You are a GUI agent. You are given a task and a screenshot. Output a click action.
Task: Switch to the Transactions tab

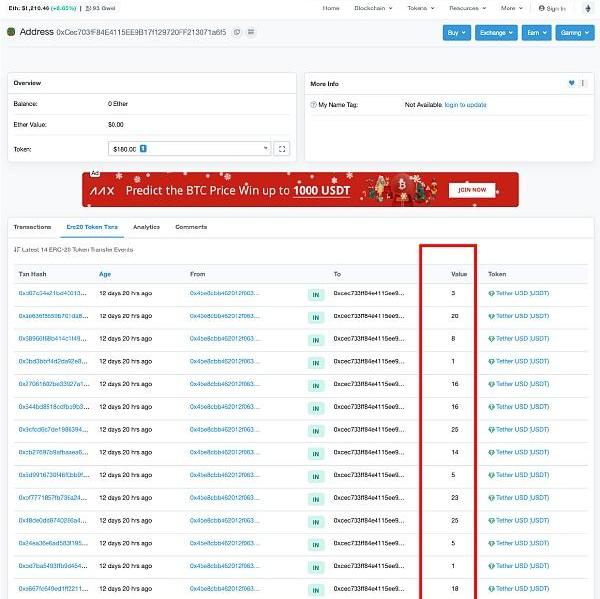tap(32, 227)
